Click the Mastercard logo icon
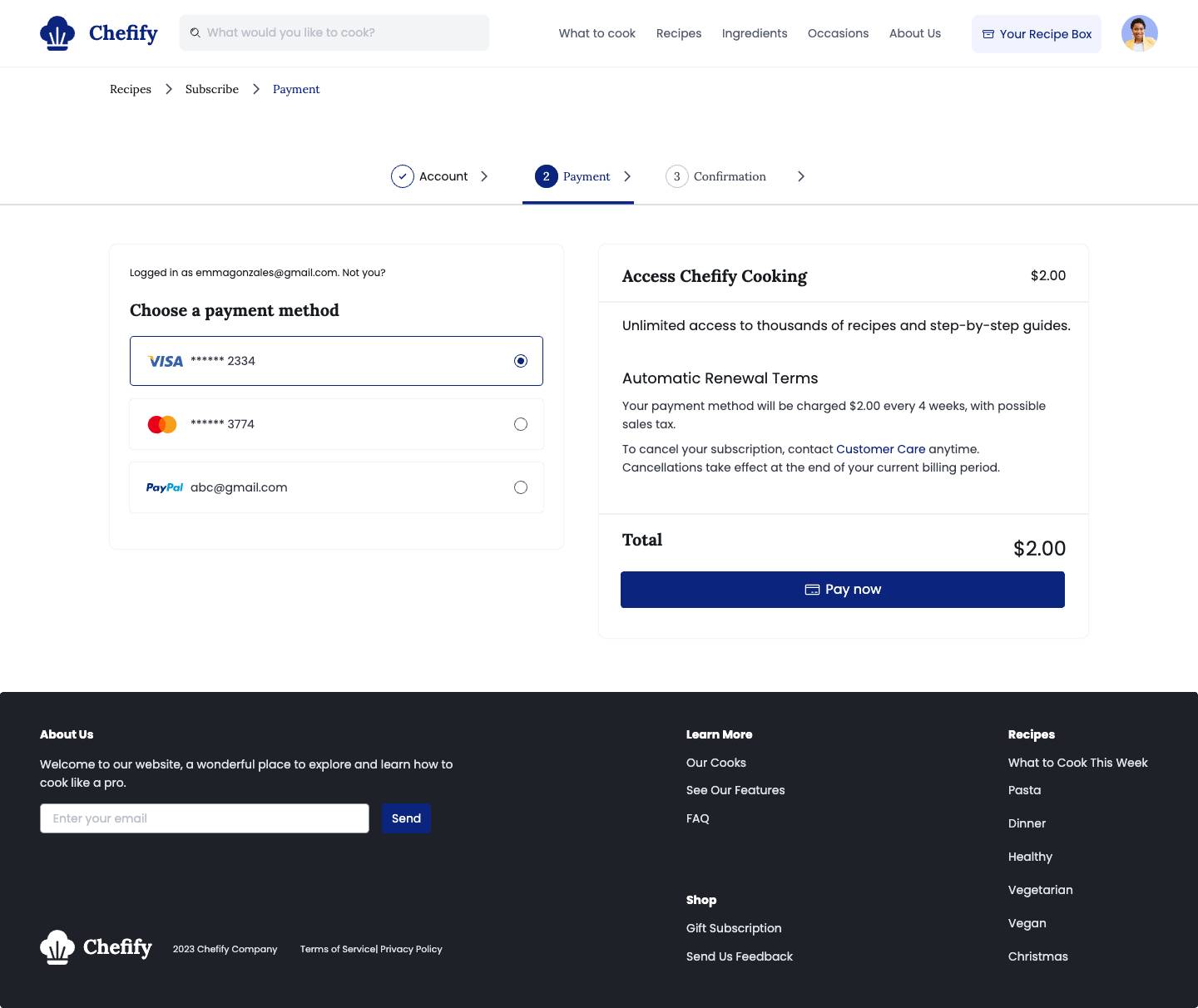 162,424
